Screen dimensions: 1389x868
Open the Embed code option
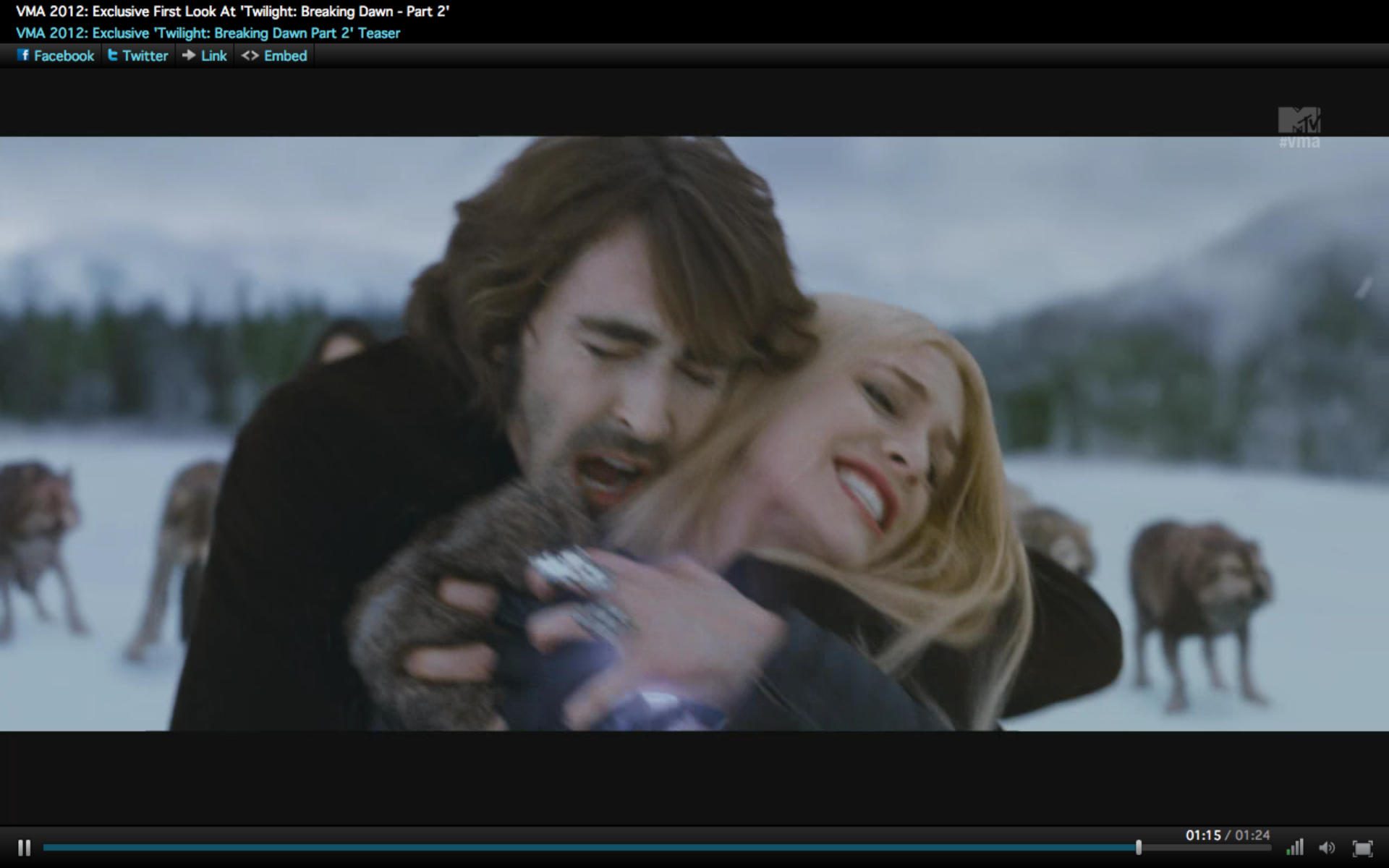(x=285, y=56)
